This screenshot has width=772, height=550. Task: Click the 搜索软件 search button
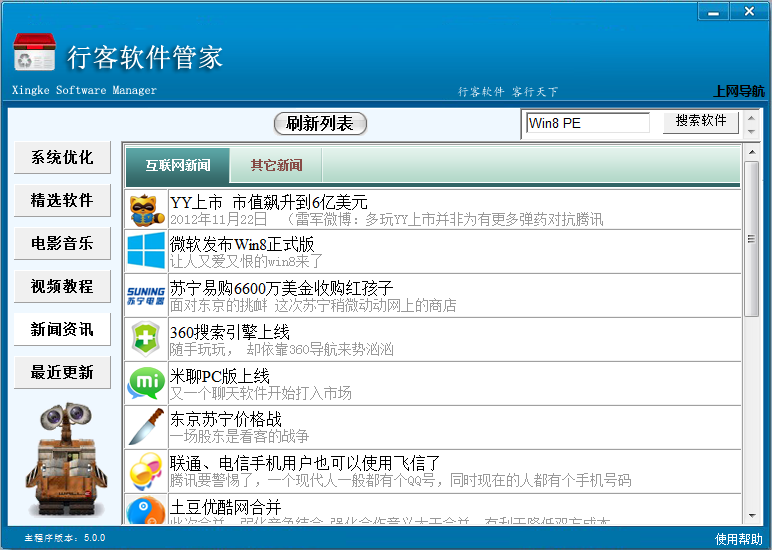(x=701, y=122)
